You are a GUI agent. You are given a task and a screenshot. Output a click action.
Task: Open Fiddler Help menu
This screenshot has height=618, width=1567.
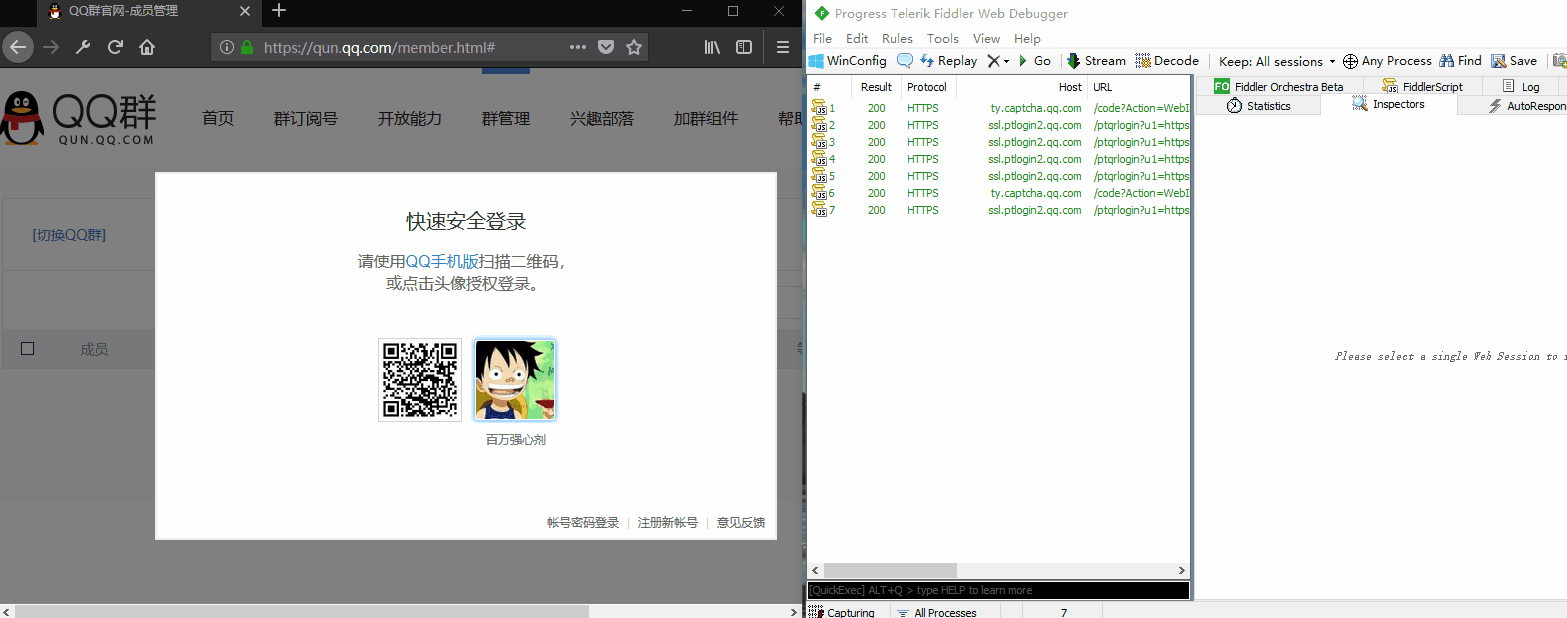click(1027, 38)
